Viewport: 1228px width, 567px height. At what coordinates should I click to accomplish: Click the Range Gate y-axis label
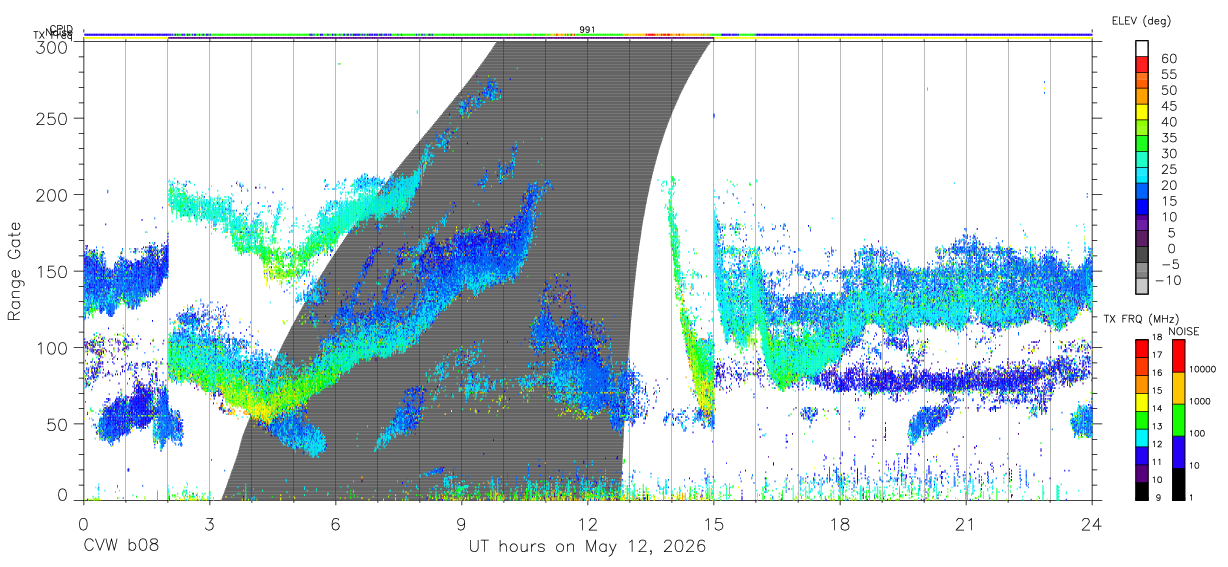point(16,271)
